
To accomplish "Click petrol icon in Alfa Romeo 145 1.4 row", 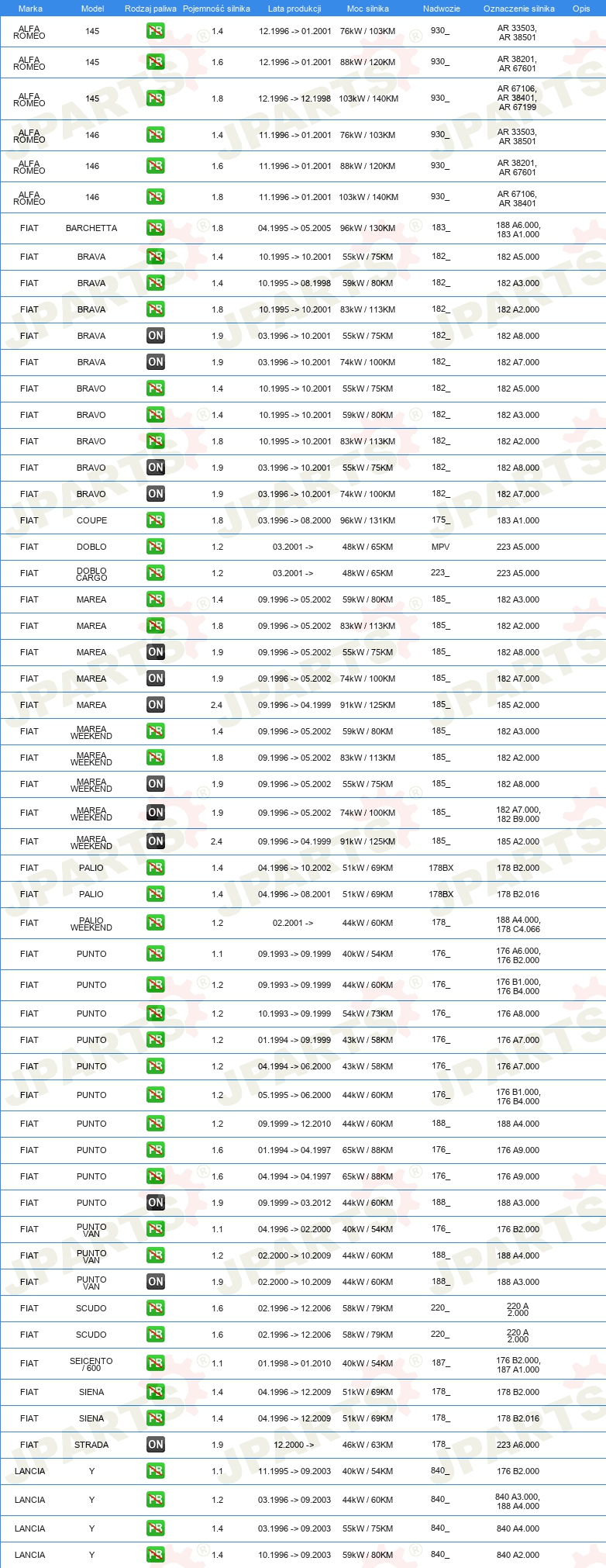I will click(156, 32).
